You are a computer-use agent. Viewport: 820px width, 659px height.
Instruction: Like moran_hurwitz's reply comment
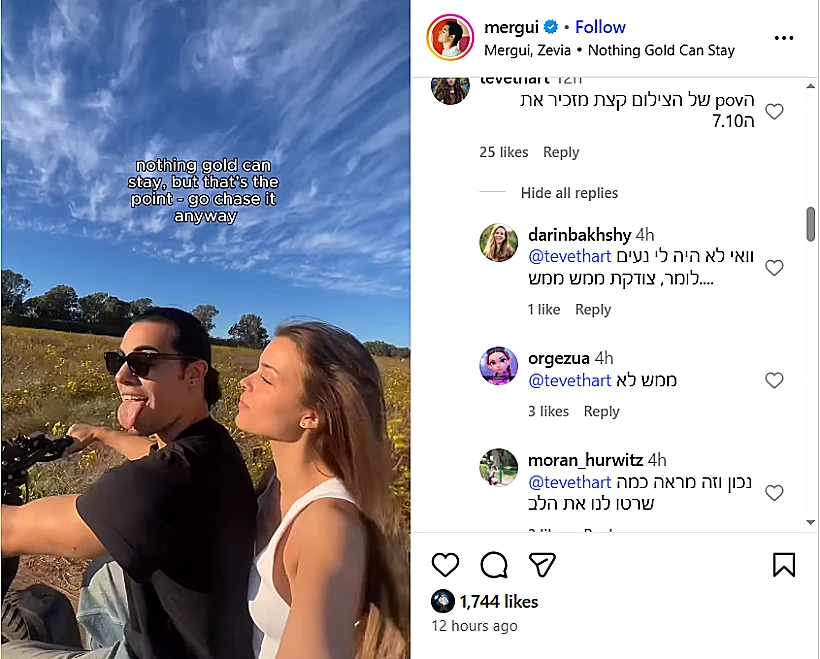tap(774, 493)
